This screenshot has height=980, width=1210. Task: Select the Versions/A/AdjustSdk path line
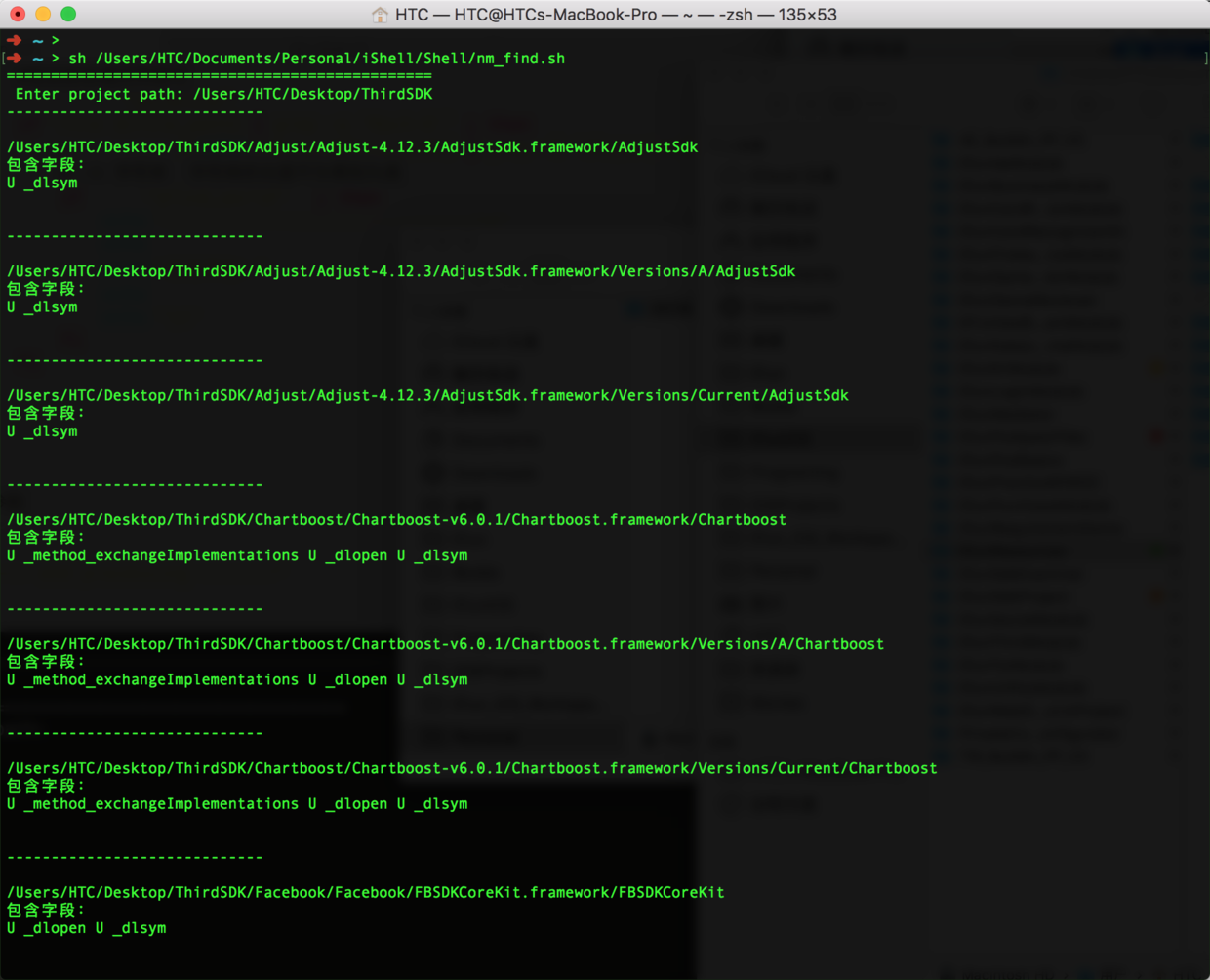pos(401,271)
